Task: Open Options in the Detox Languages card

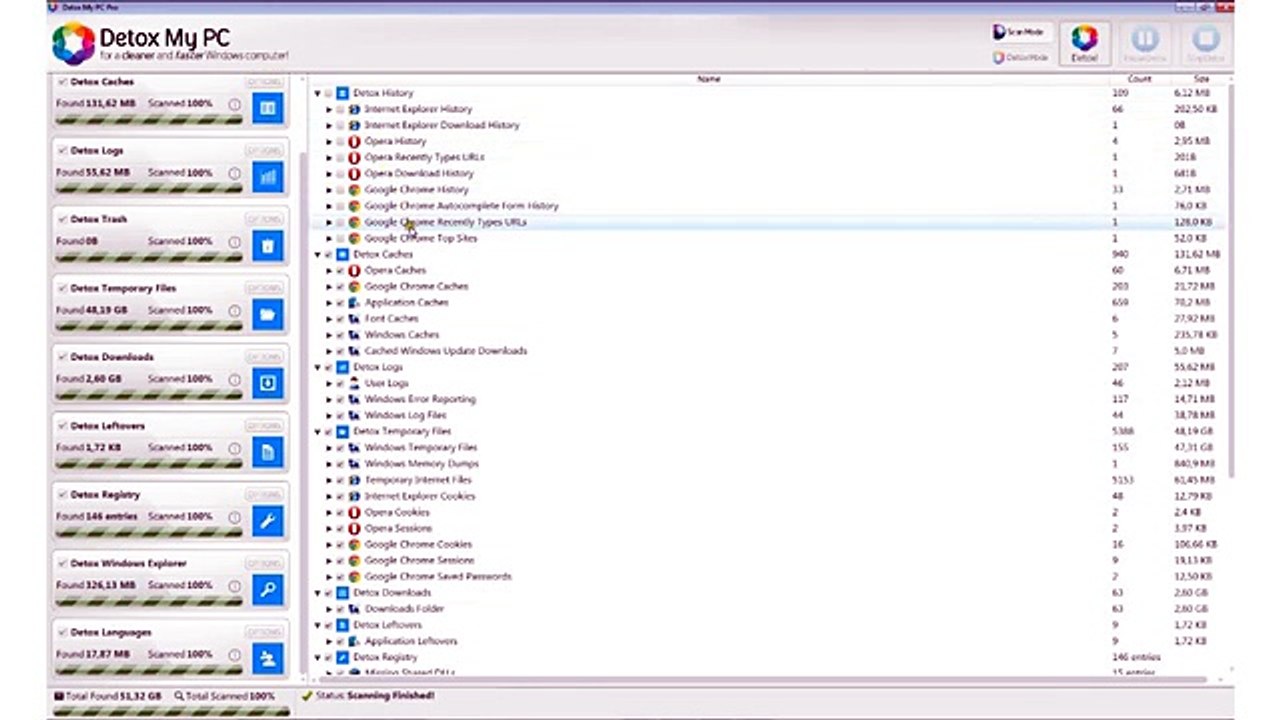Action: coord(264,632)
